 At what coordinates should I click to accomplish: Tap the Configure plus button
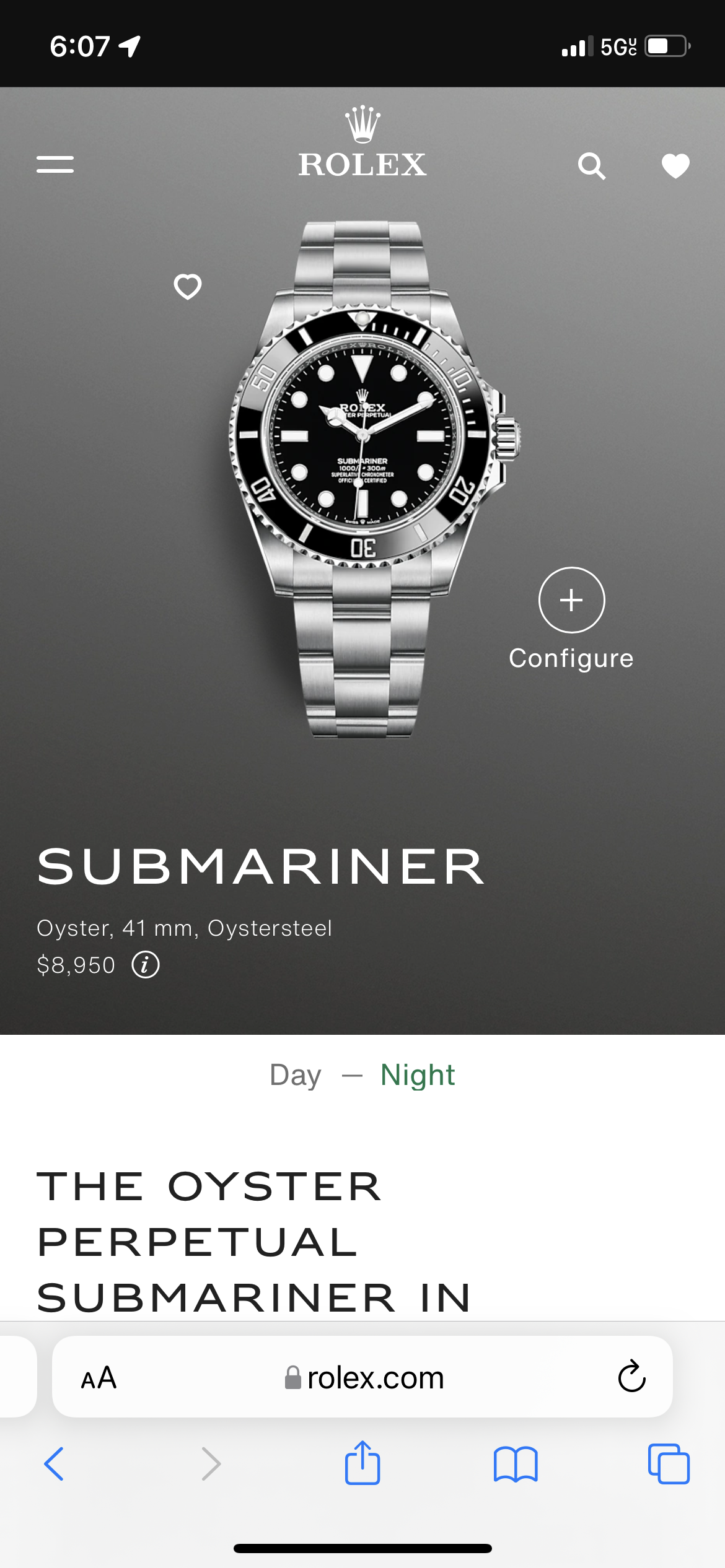tap(571, 600)
